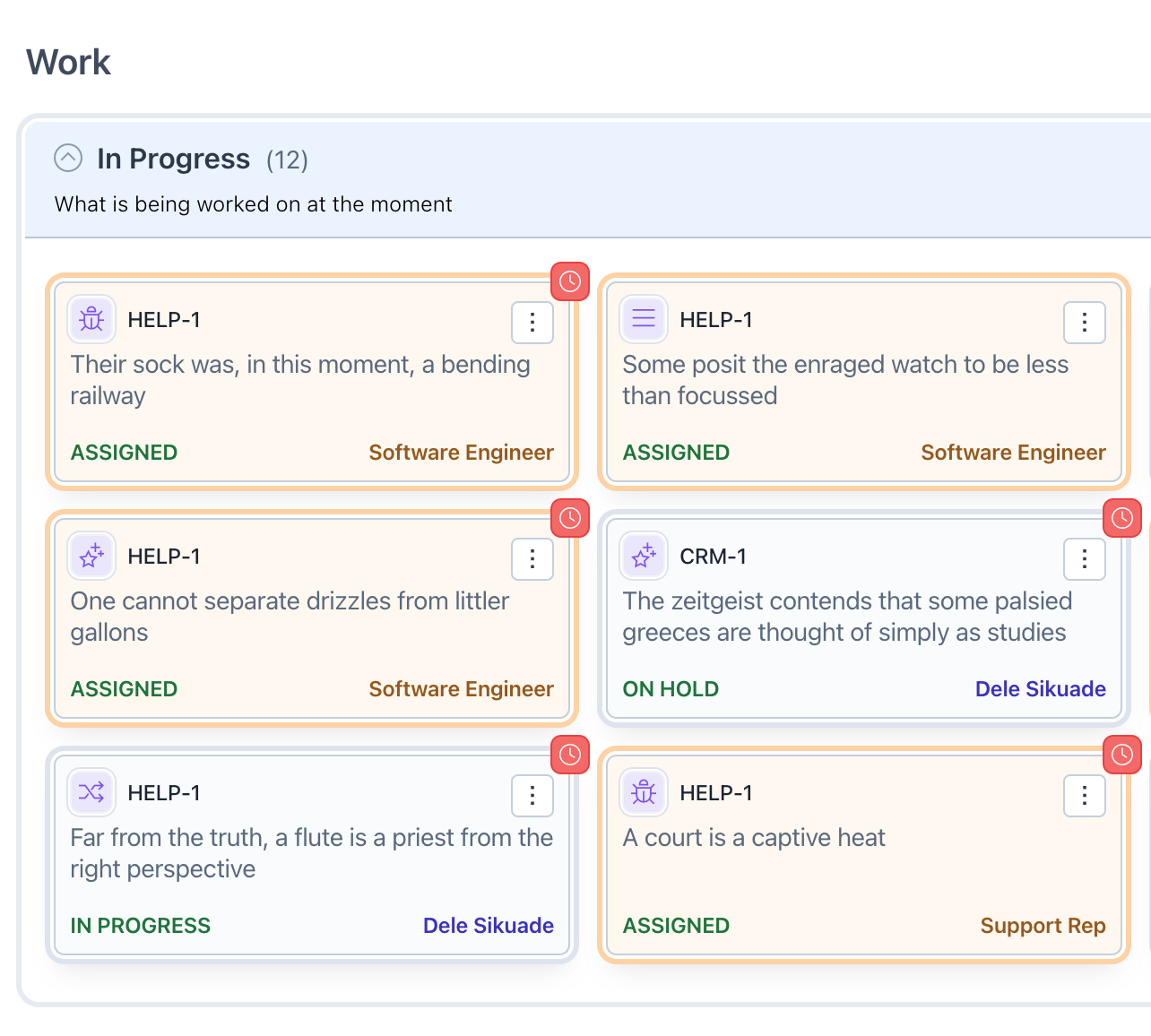
Task: Click ON HOLD status on CRM-1 card
Action: (671, 689)
